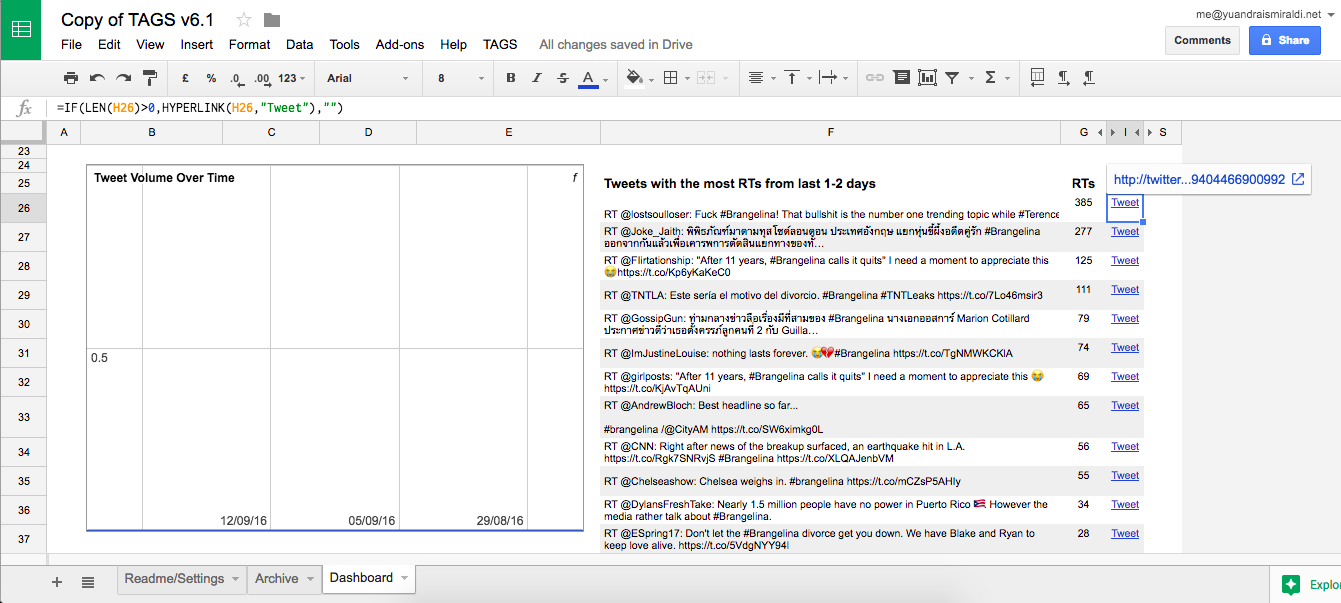Image resolution: width=1341 pixels, height=603 pixels.
Task: Open the http://twitter... link preview
Action: click(x=1199, y=179)
